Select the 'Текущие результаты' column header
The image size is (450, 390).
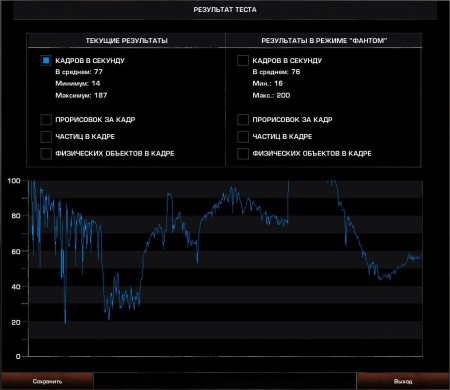coord(126,41)
